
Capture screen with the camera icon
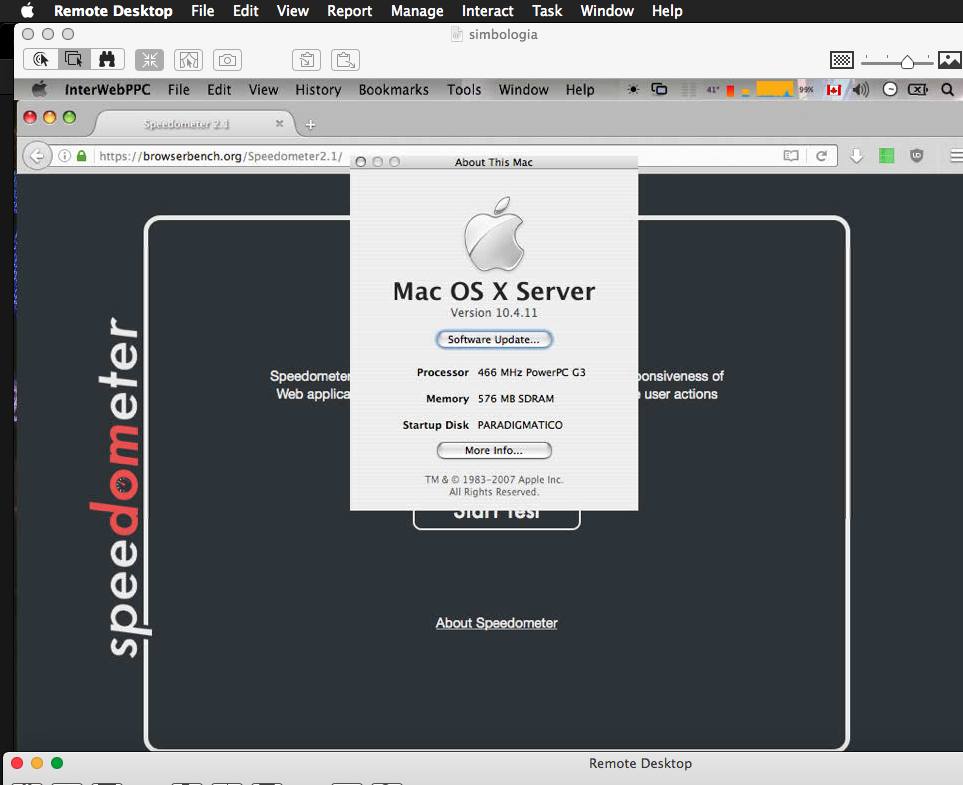pos(227,60)
